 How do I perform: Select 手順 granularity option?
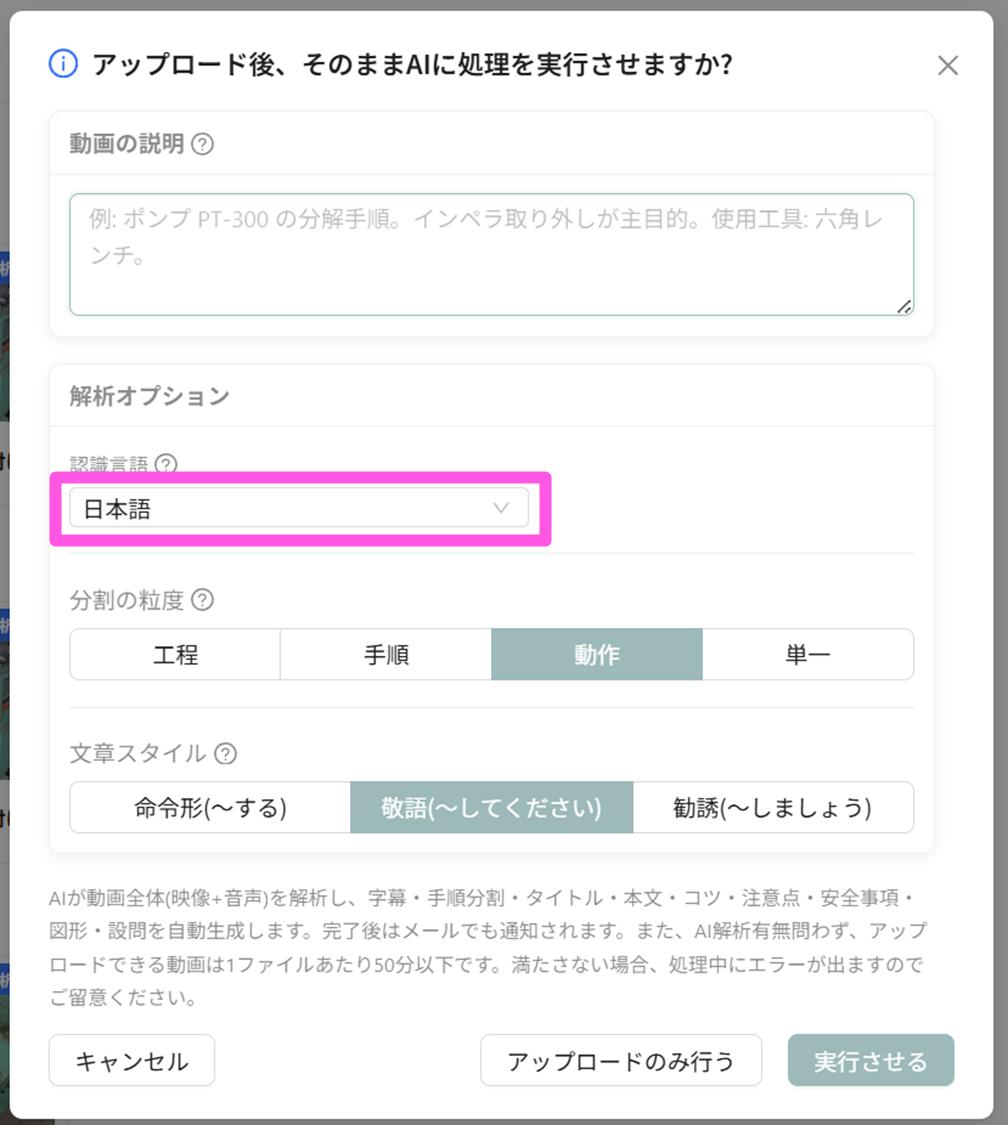(386, 654)
